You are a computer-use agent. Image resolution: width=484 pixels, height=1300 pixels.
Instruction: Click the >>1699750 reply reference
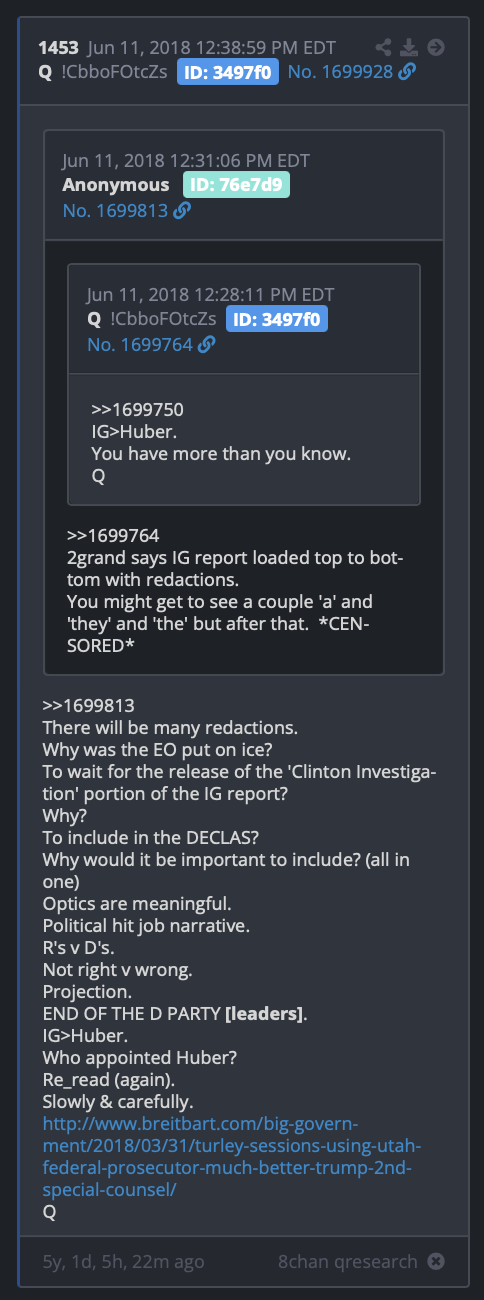(138, 409)
